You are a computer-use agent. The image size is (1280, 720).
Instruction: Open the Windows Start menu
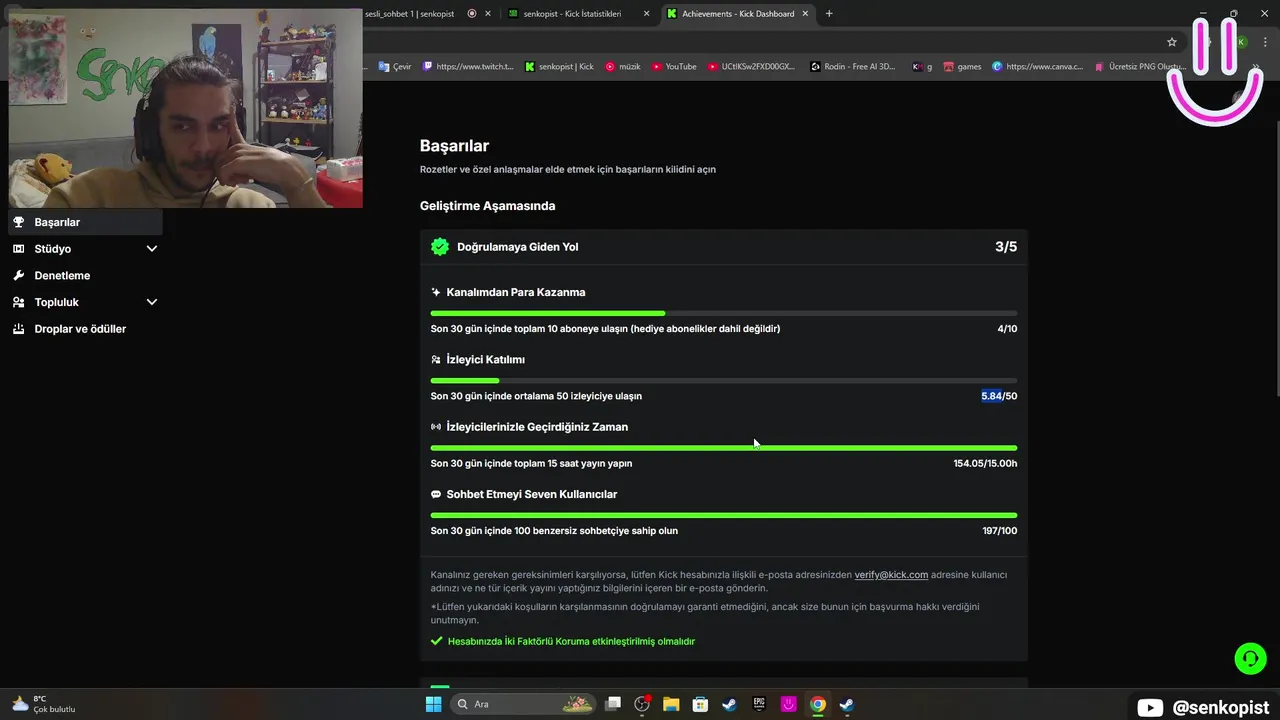pyautogui.click(x=433, y=704)
